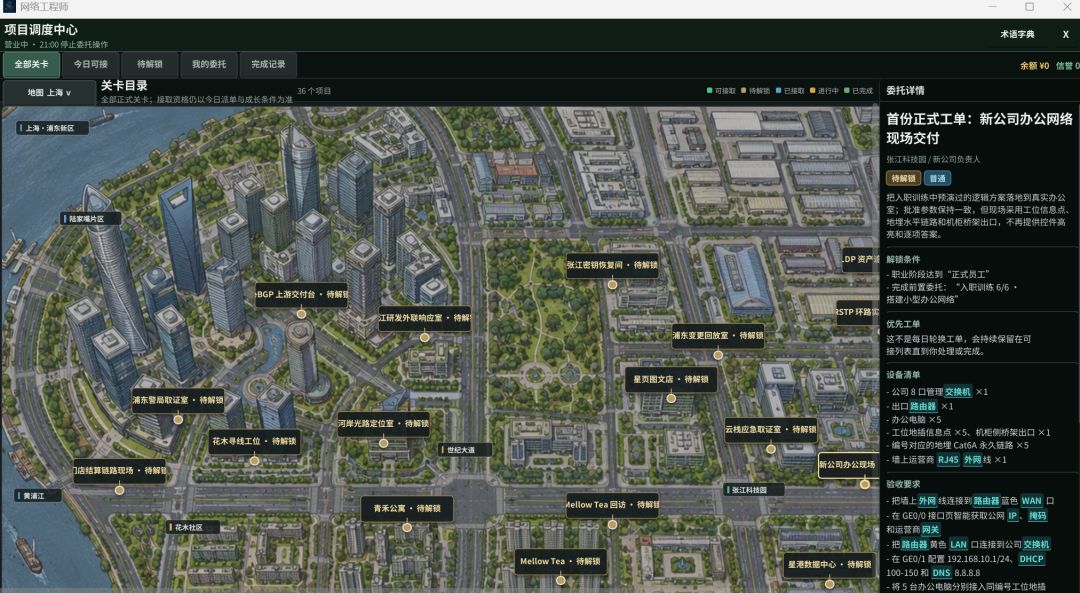Select the 张江密钥恢复间 map marker
The height and width of the screenshot is (593, 1080).
click(612, 284)
